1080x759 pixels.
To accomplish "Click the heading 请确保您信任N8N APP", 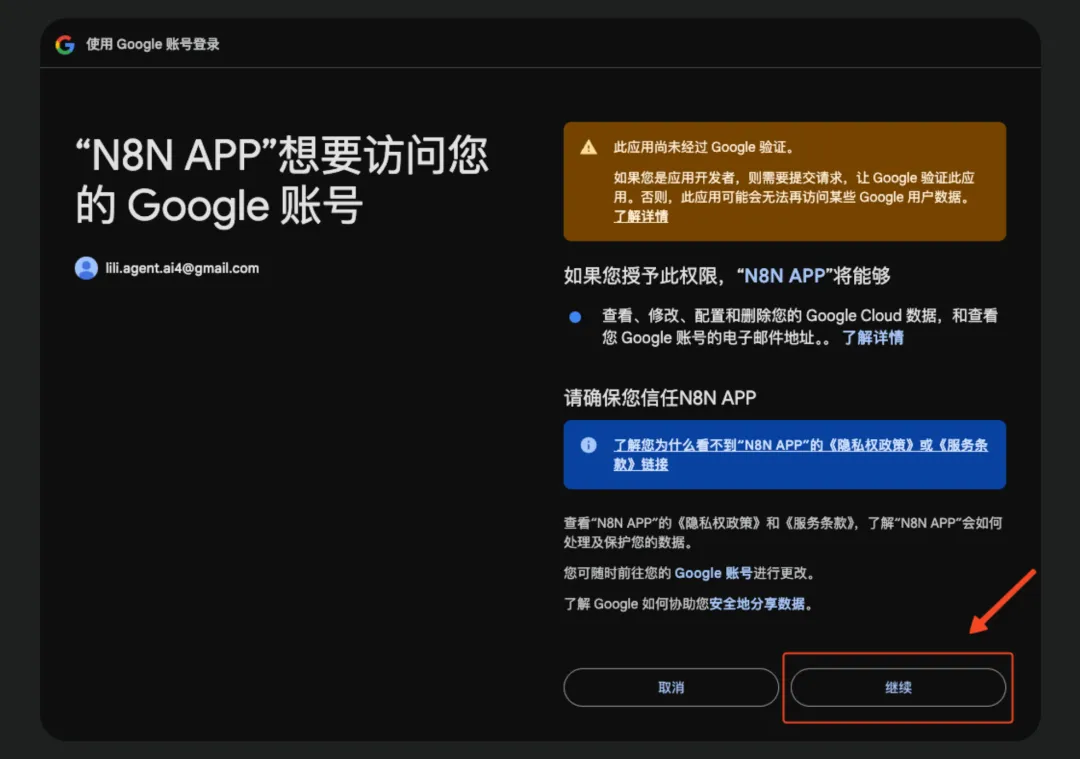I will (x=660, y=397).
